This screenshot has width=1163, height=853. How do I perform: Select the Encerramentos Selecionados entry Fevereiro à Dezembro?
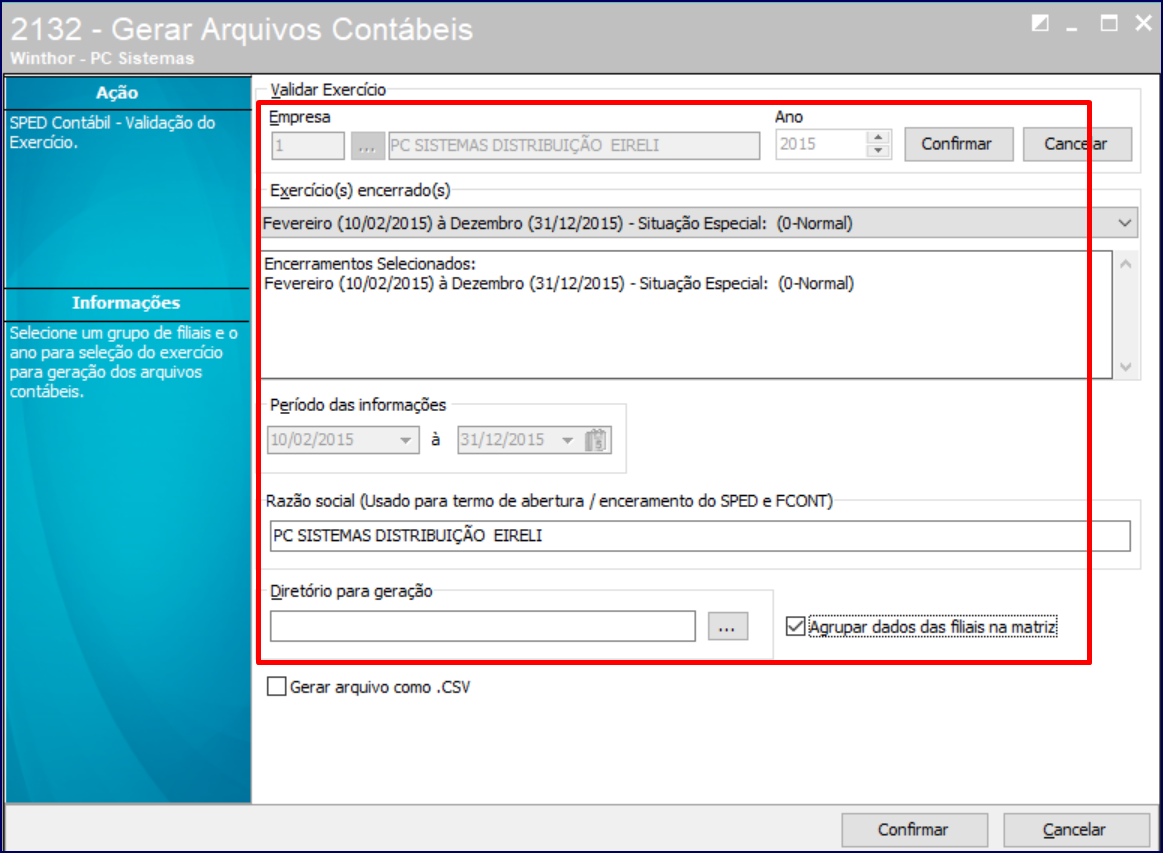point(559,284)
